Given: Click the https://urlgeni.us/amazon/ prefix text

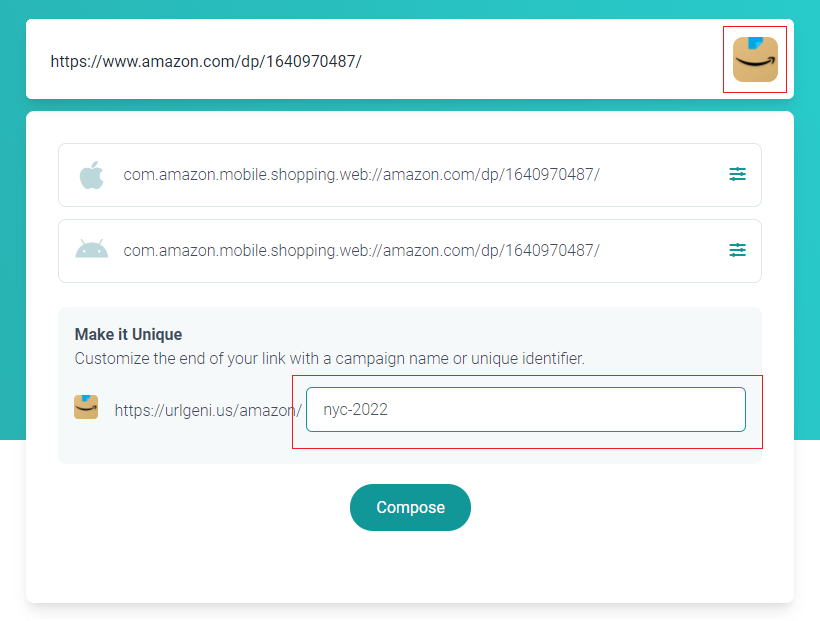Looking at the screenshot, I should 208,411.
